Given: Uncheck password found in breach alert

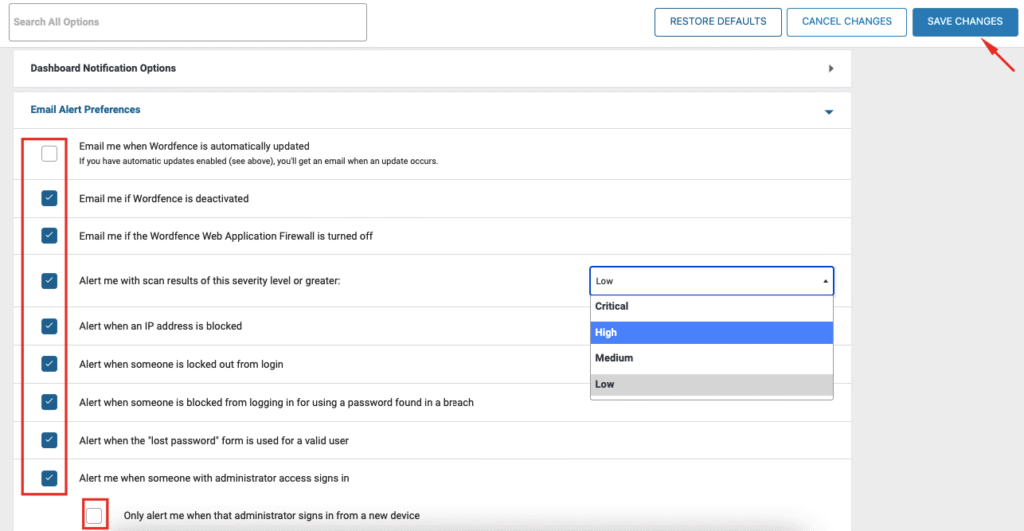Looking at the screenshot, I should coord(49,402).
